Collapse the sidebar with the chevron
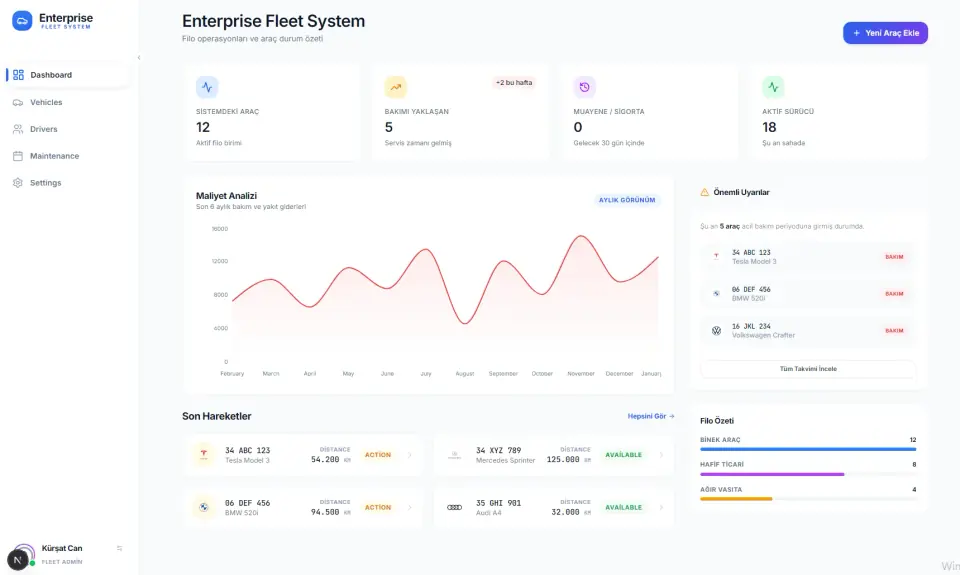This screenshot has width=960, height=575. click(139, 58)
